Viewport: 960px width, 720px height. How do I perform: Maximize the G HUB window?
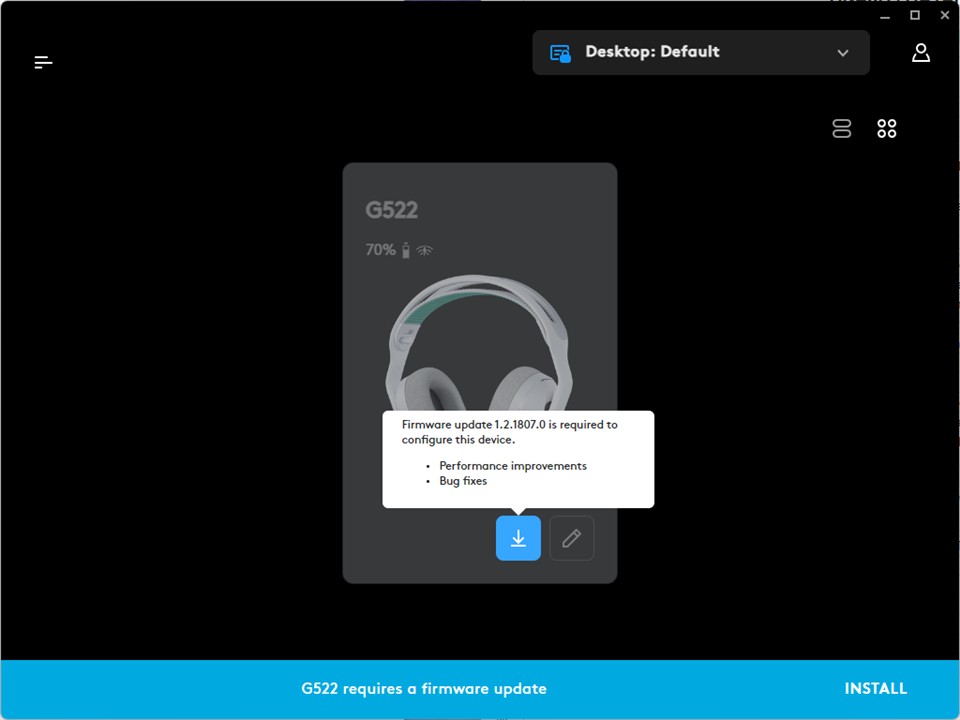click(914, 15)
